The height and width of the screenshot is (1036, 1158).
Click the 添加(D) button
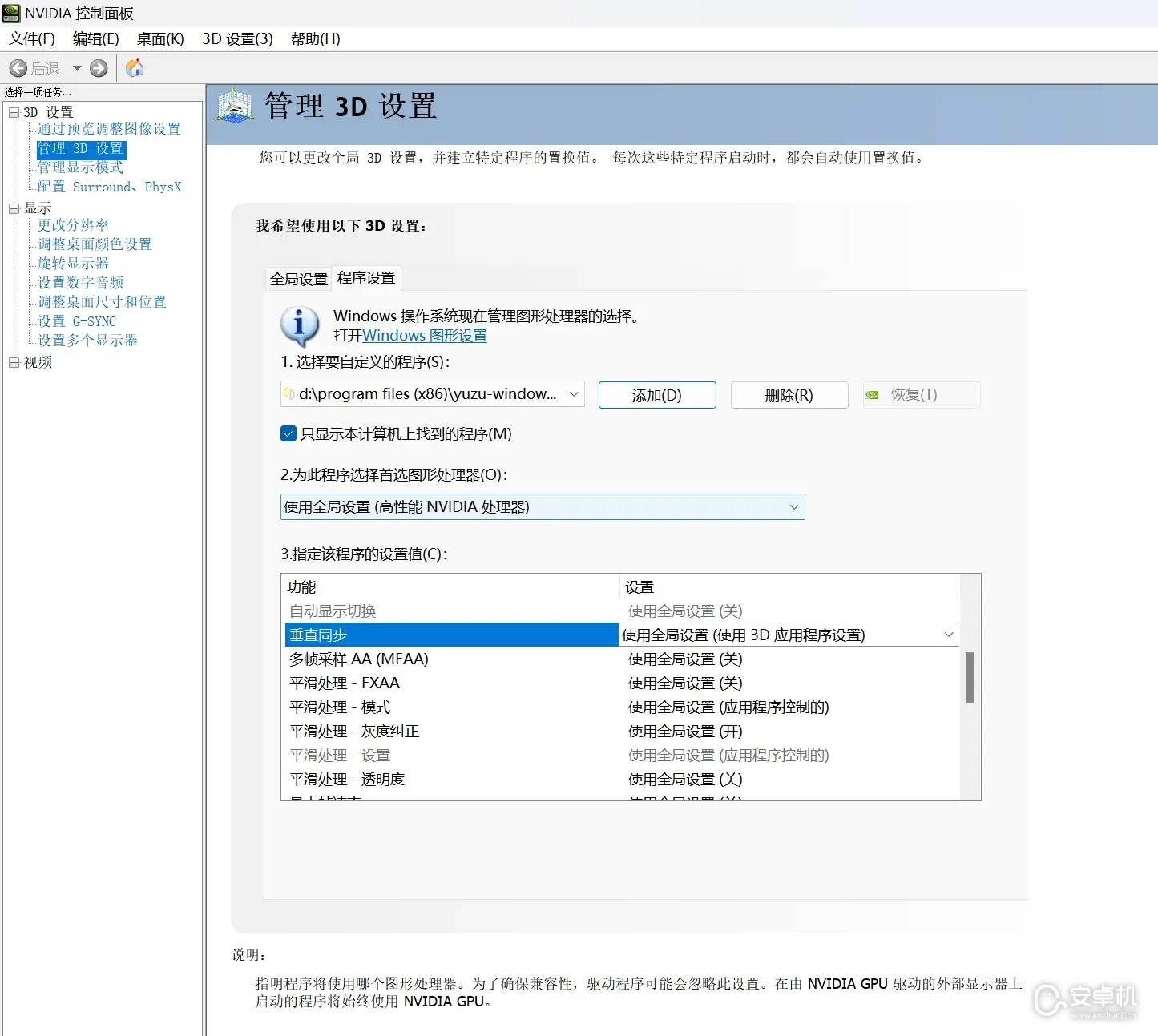(657, 395)
